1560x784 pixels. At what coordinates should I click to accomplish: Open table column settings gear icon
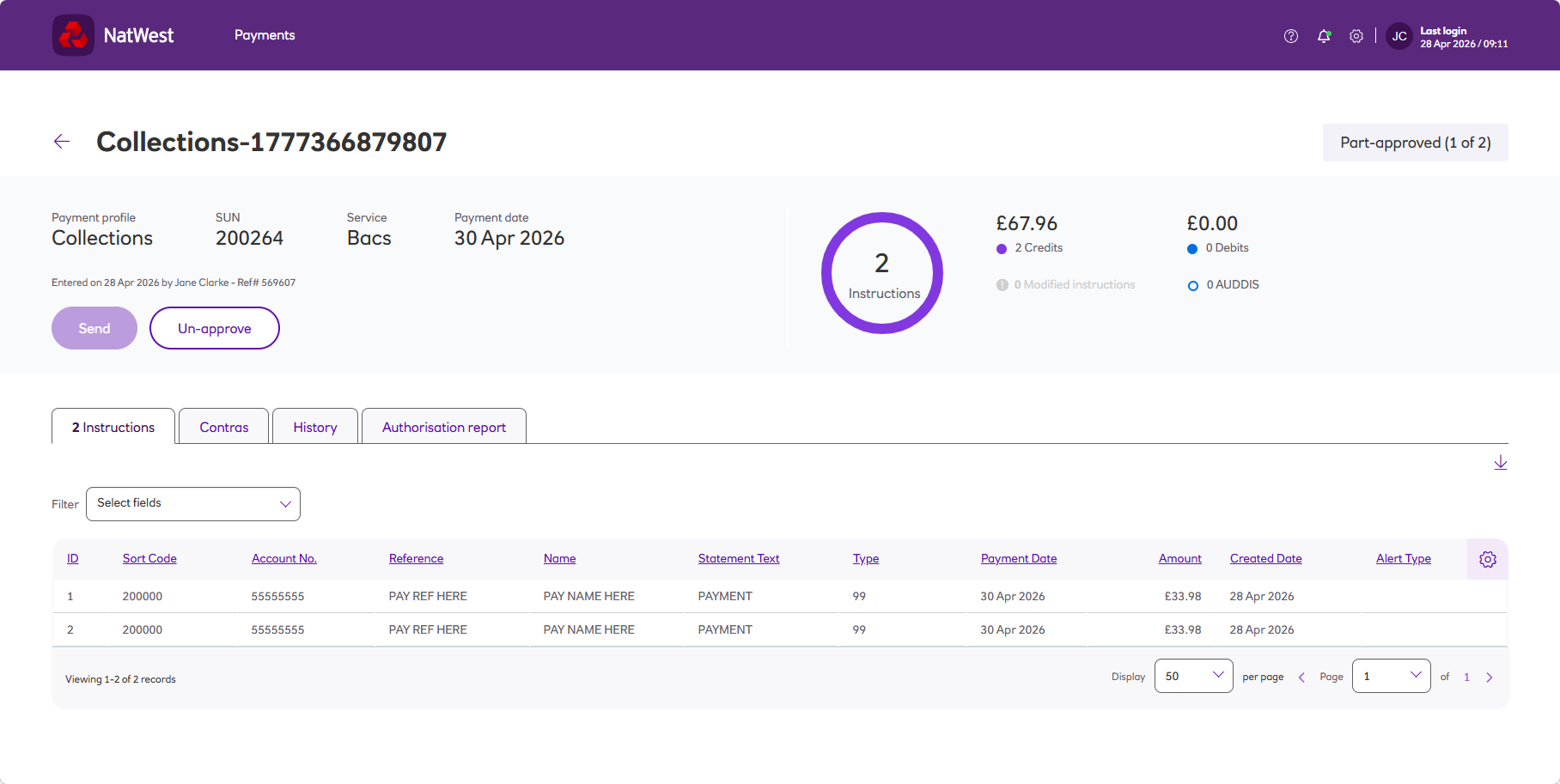(1488, 559)
